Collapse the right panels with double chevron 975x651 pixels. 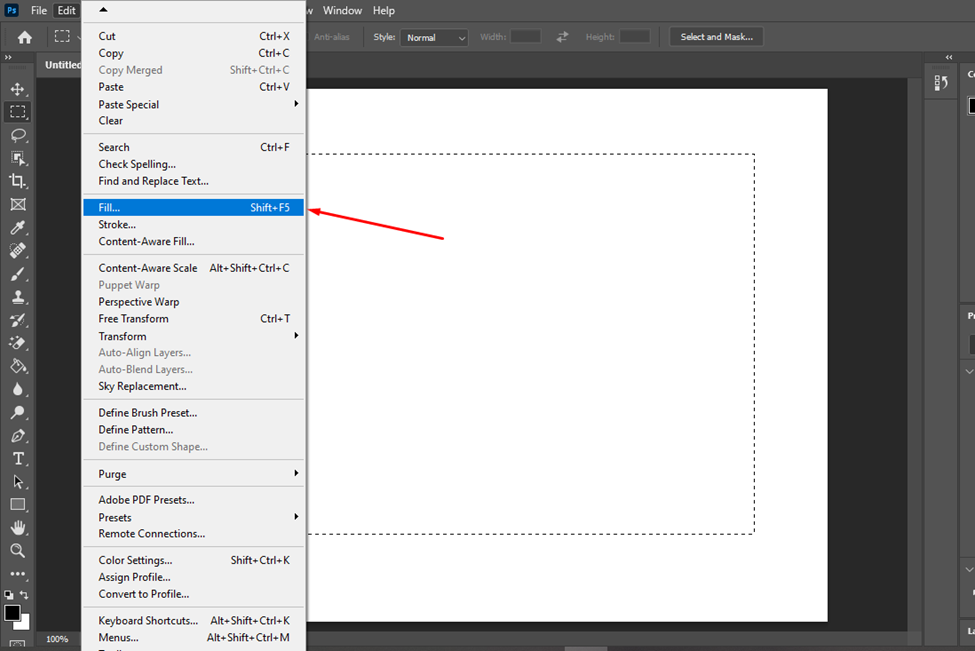point(949,57)
